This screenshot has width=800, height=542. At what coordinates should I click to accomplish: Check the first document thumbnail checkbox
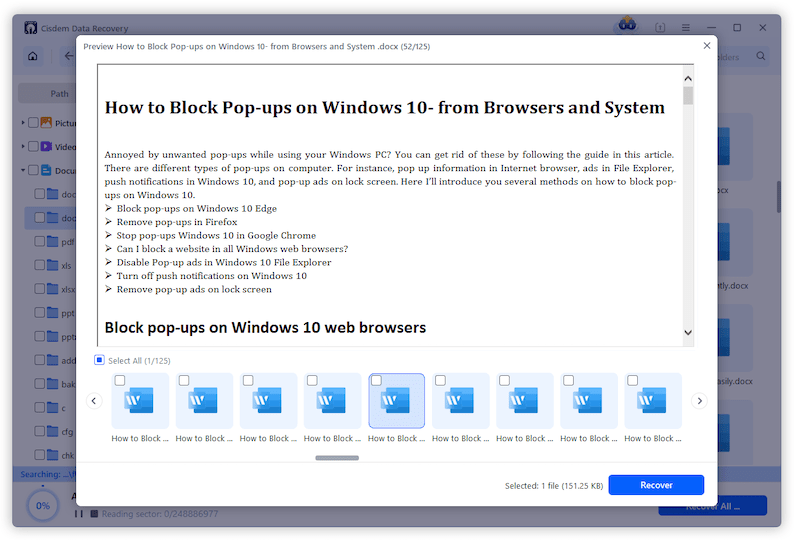click(x=120, y=381)
